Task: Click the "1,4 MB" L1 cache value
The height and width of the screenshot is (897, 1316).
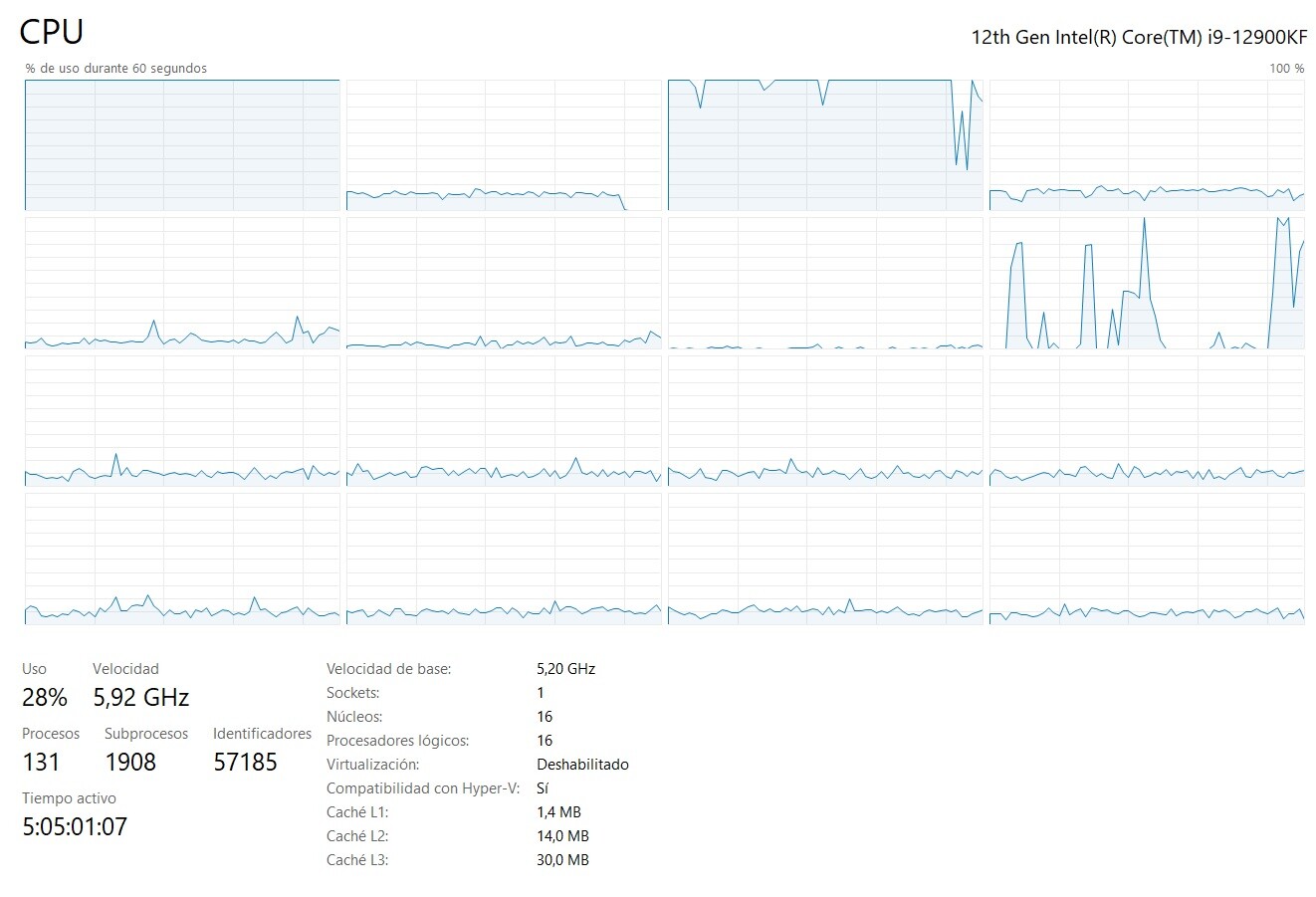Action: [558, 812]
